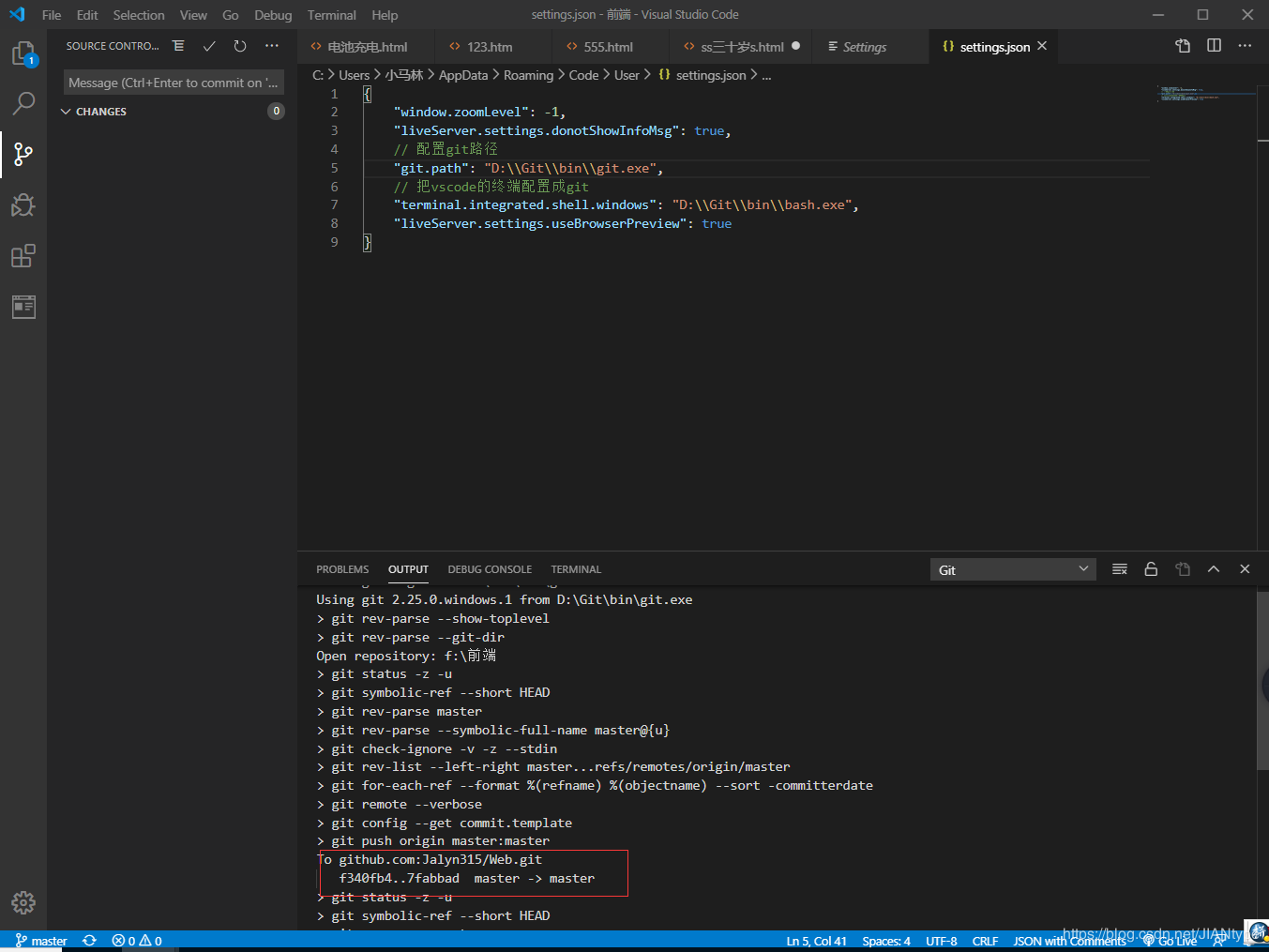1269x952 pixels.
Task: Maximize the panel with up chevron
Action: pos(1214,569)
